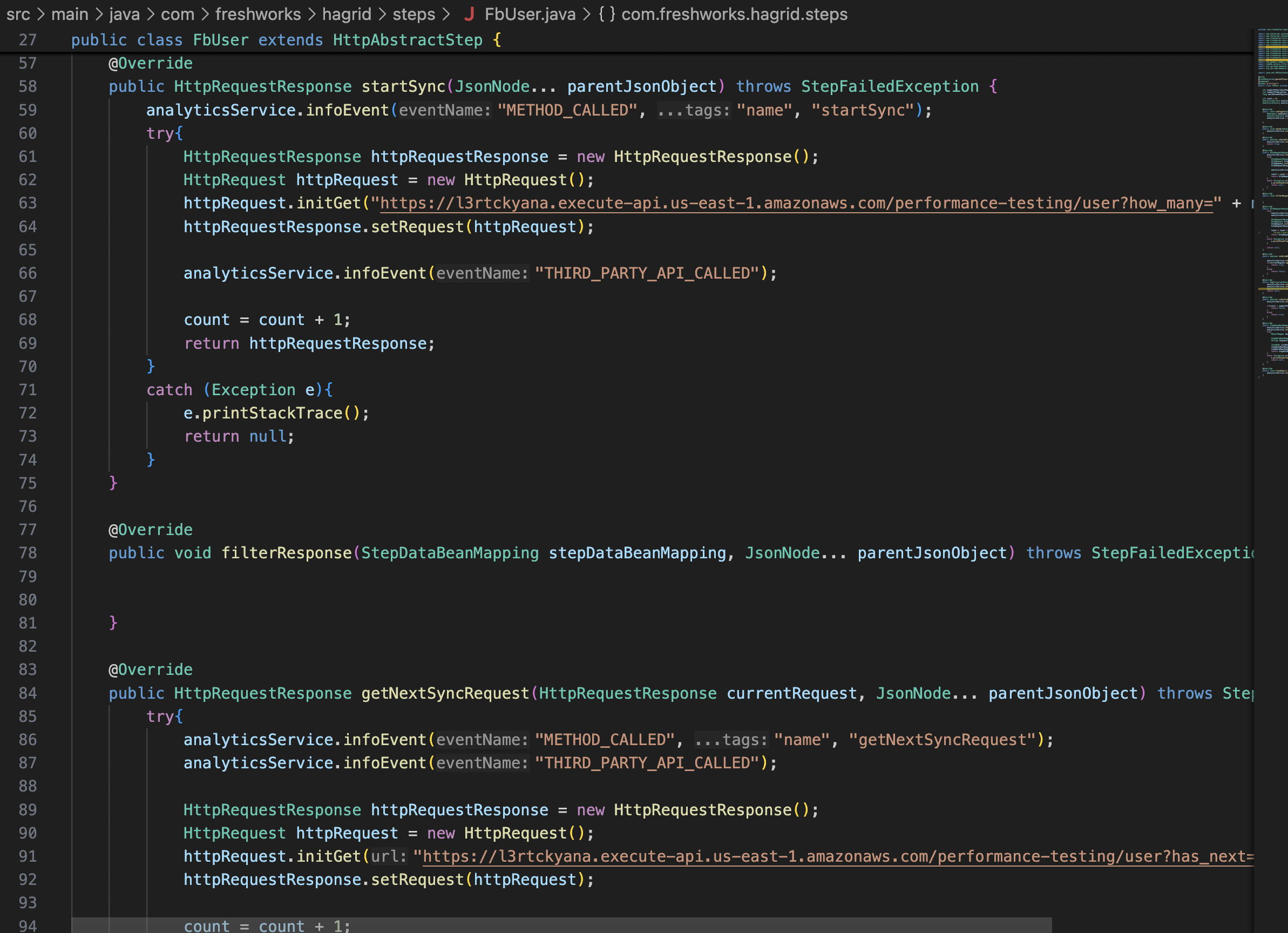Click 'try{' keyword on line 60
This screenshot has width=1288, height=933.
[164, 133]
